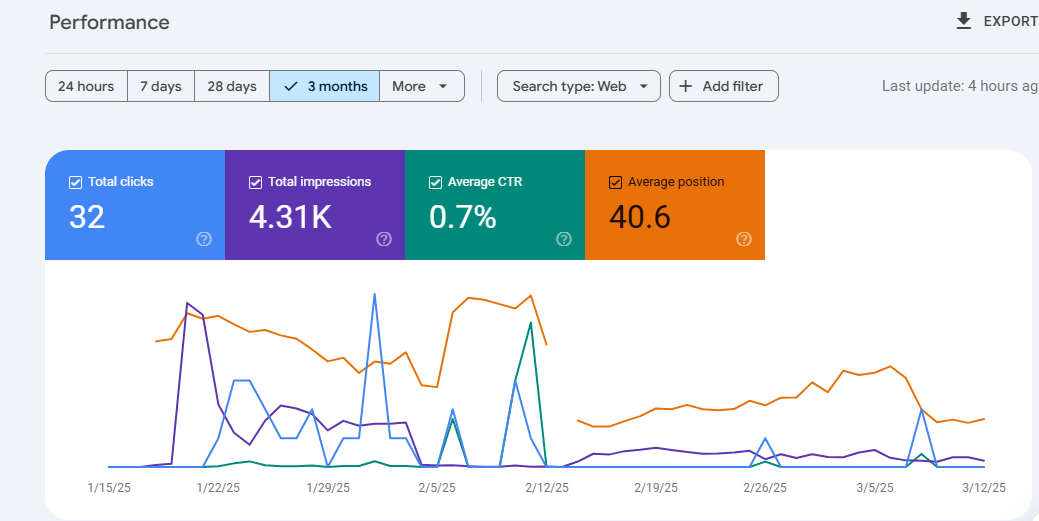Click the Add filter button

(x=724, y=86)
